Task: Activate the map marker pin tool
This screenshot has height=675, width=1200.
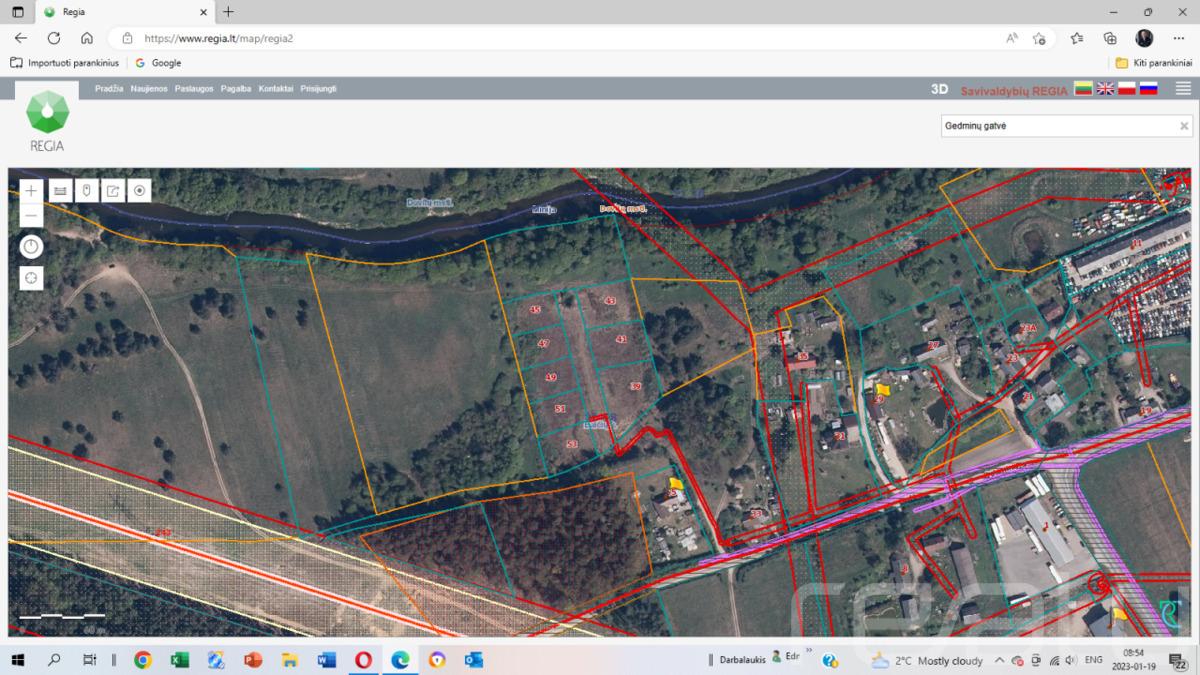Action: [87, 190]
